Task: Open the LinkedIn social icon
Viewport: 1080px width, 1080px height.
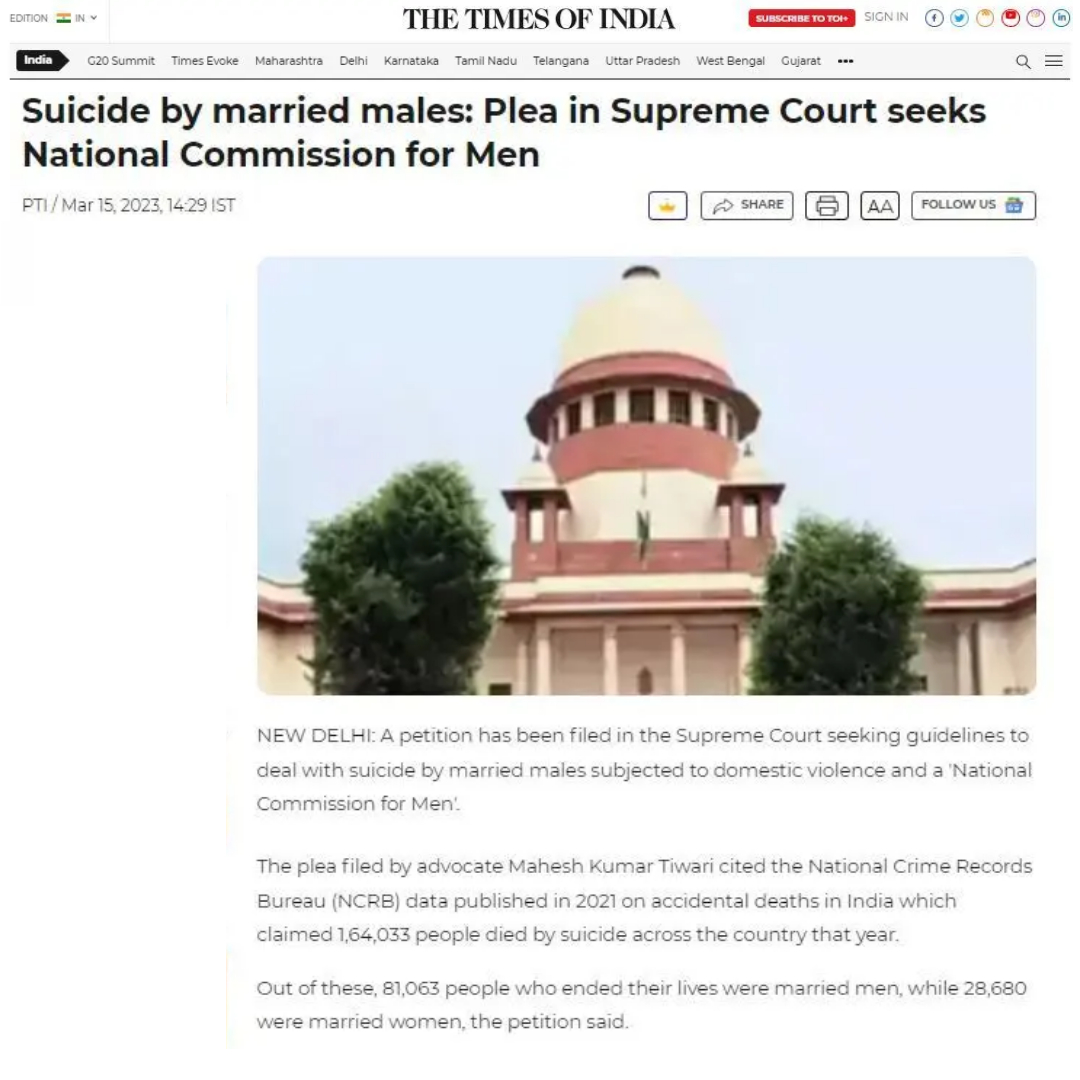Action: 1061,18
